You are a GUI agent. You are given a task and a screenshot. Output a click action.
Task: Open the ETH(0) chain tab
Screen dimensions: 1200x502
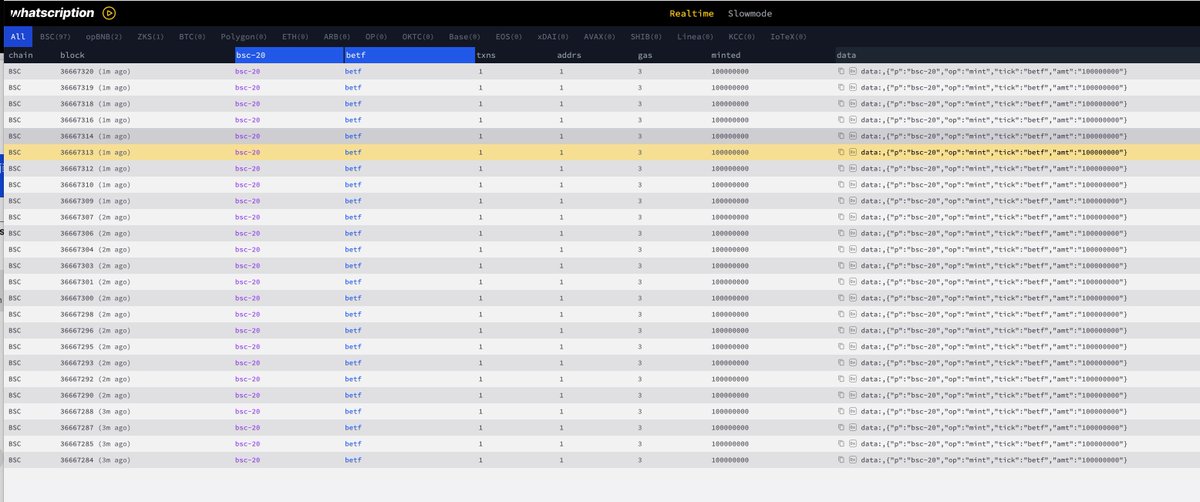(297, 36)
